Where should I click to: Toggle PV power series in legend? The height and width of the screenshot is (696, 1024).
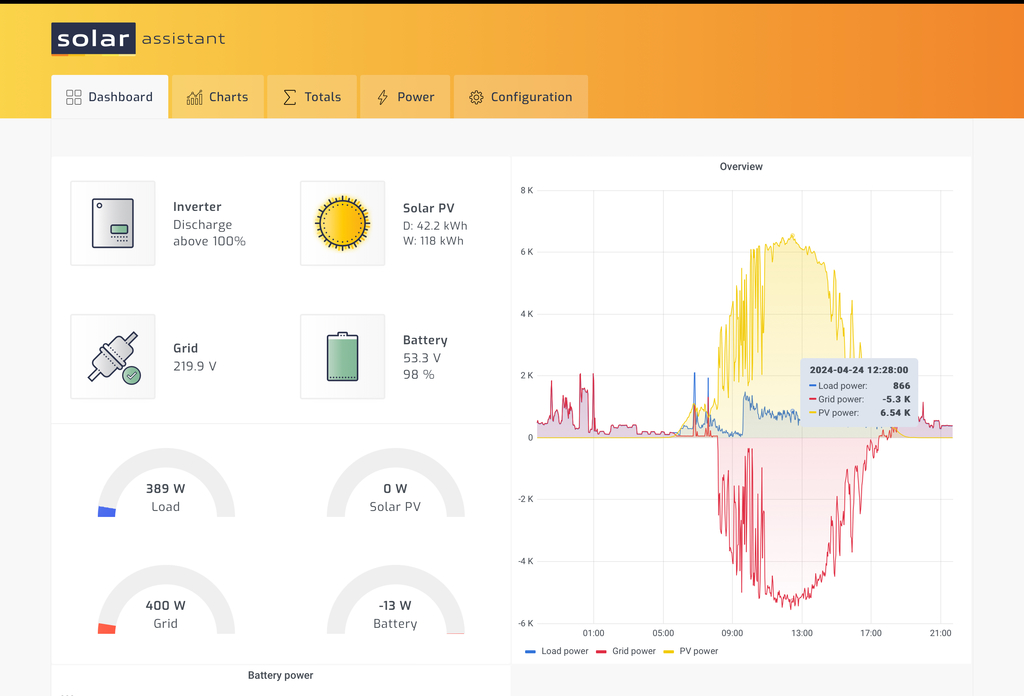[691, 651]
